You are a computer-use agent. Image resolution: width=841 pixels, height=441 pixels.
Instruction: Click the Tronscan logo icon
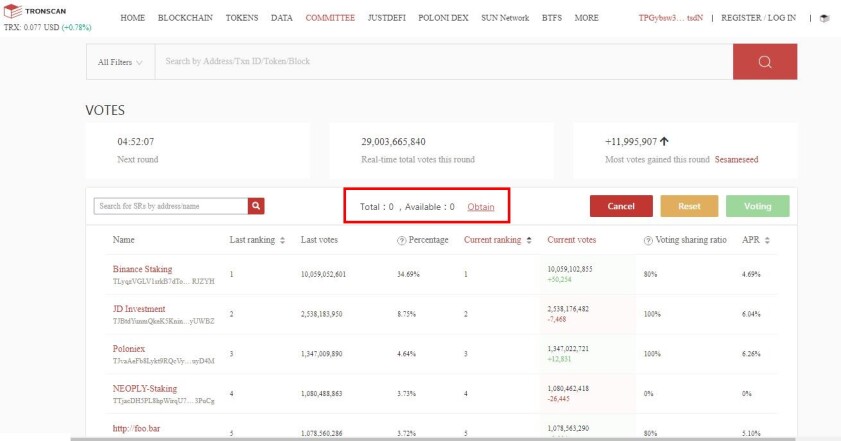[13, 11]
